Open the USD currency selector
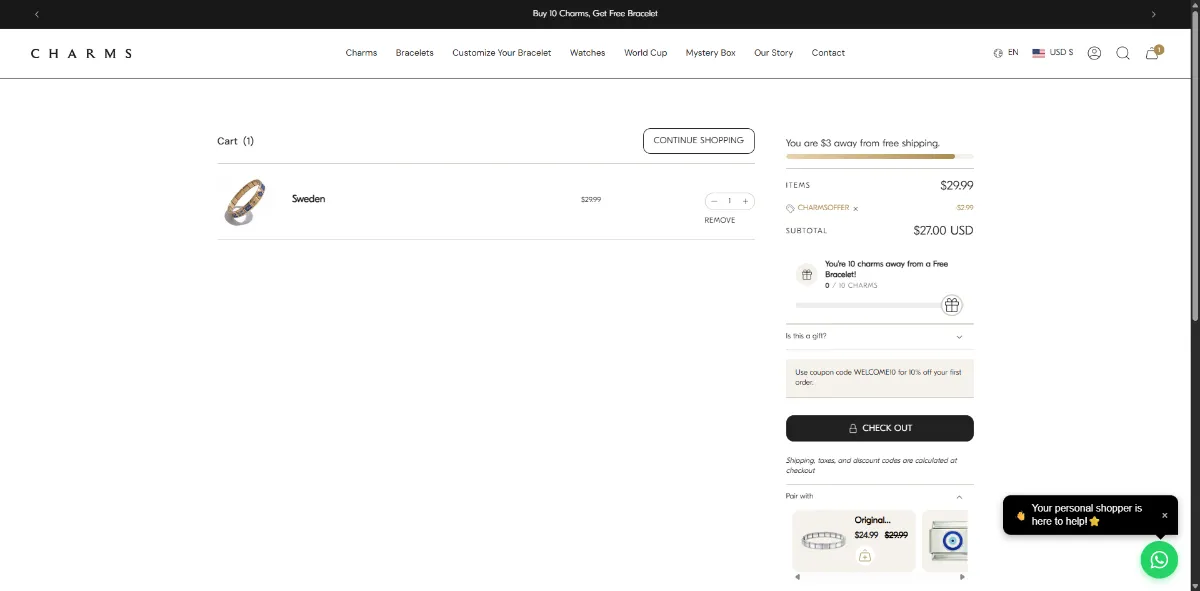This screenshot has width=1200, height=591. [x=1053, y=53]
